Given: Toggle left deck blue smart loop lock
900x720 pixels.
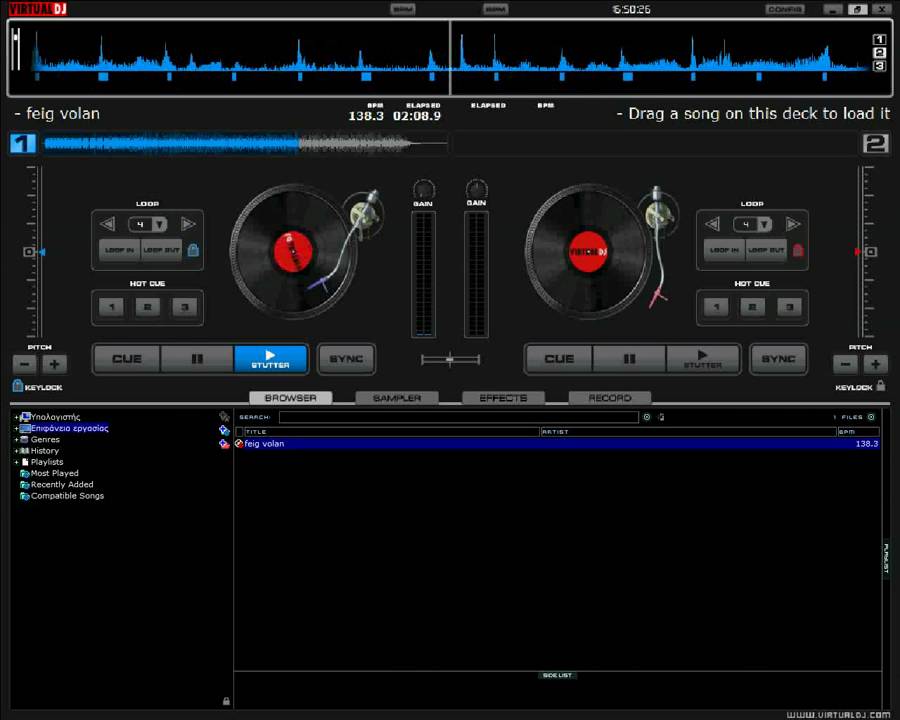Looking at the screenshot, I should pos(193,250).
